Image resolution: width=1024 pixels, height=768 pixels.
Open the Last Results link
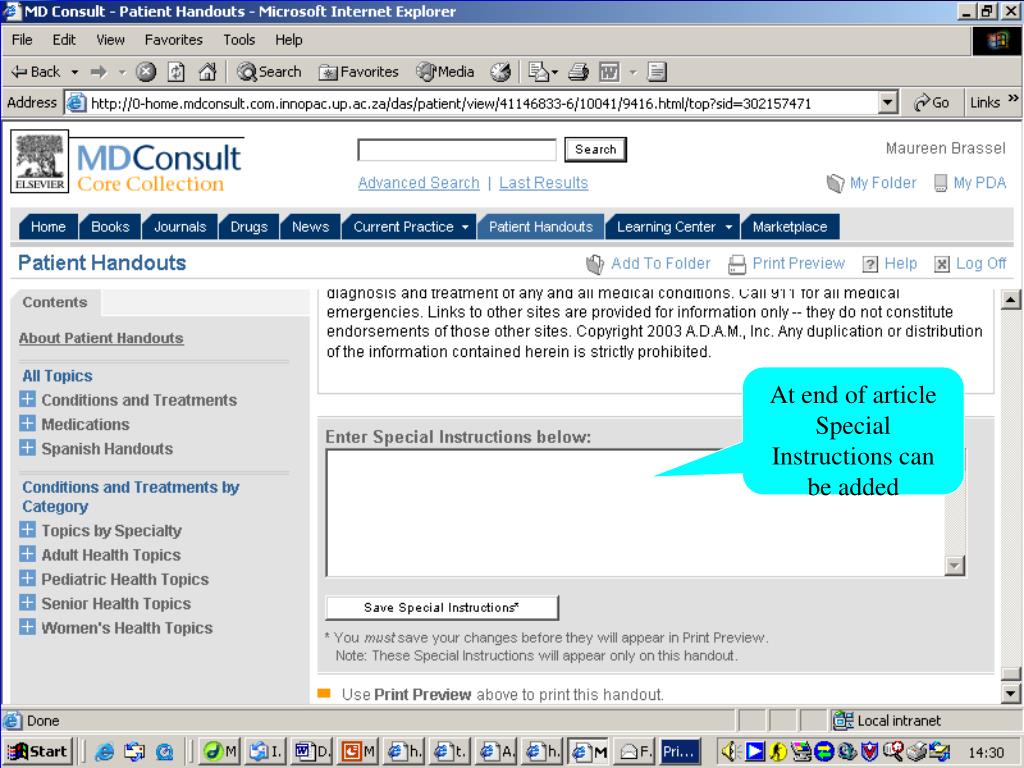pyautogui.click(x=543, y=183)
